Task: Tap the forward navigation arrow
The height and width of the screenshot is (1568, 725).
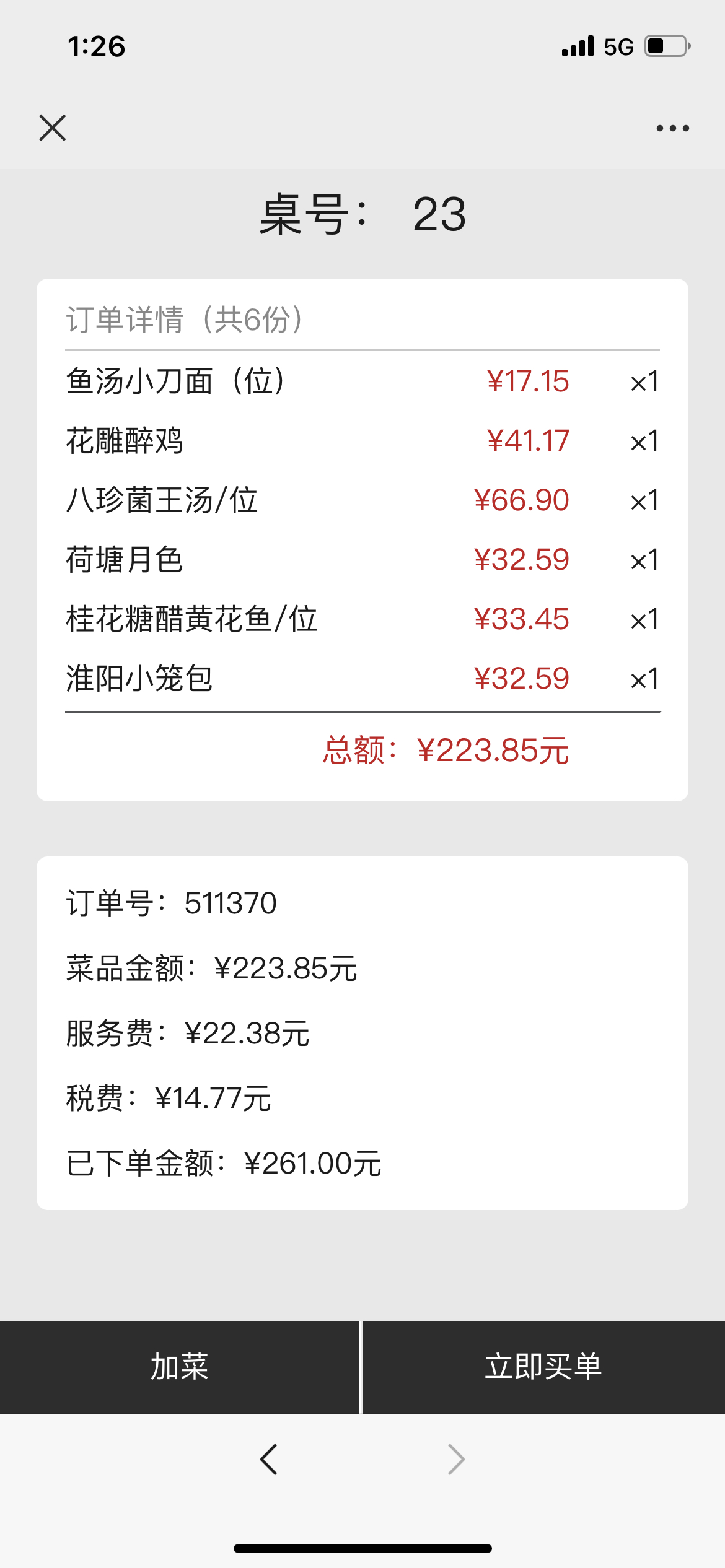Action: 456,1460
